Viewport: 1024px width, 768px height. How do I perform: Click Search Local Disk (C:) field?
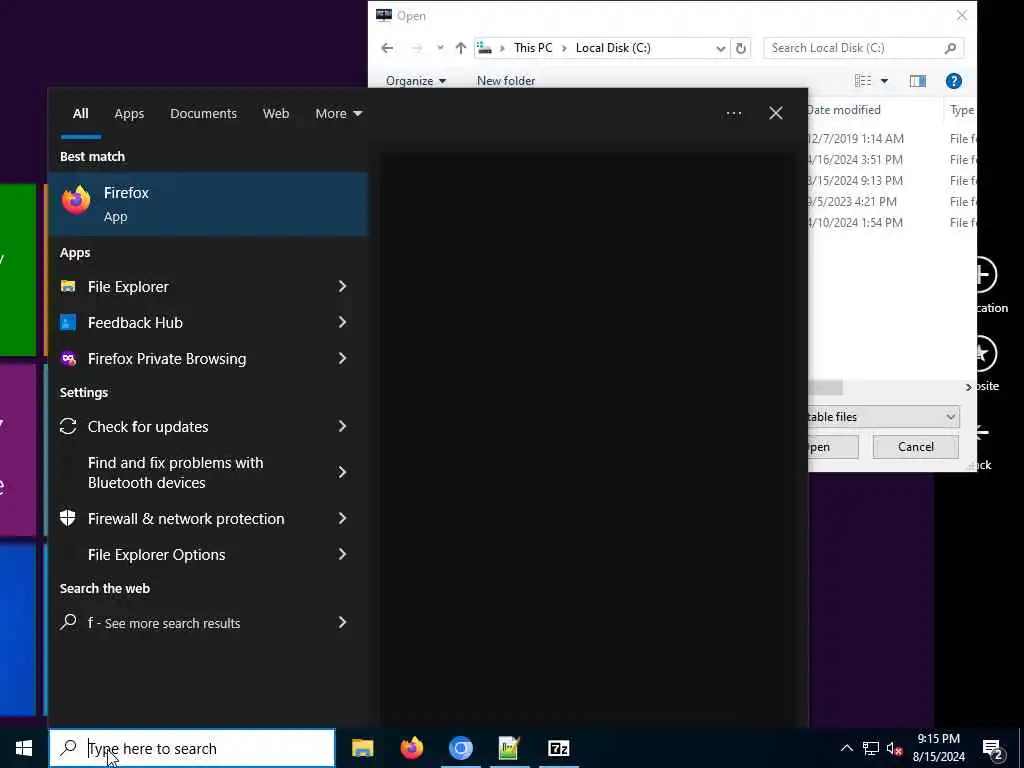pyautogui.click(x=863, y=48)
